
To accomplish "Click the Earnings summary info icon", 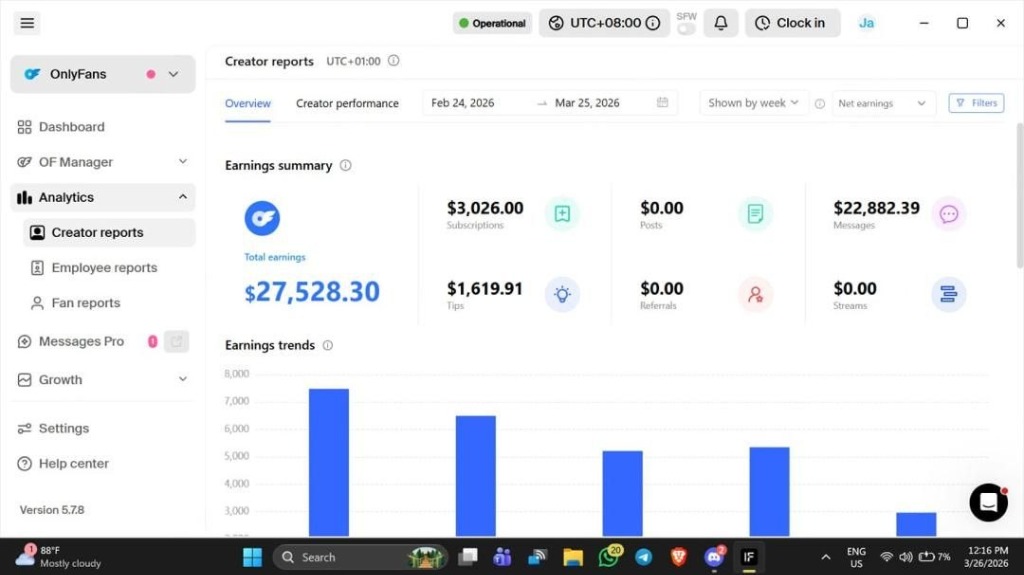I will pos(345,165).
